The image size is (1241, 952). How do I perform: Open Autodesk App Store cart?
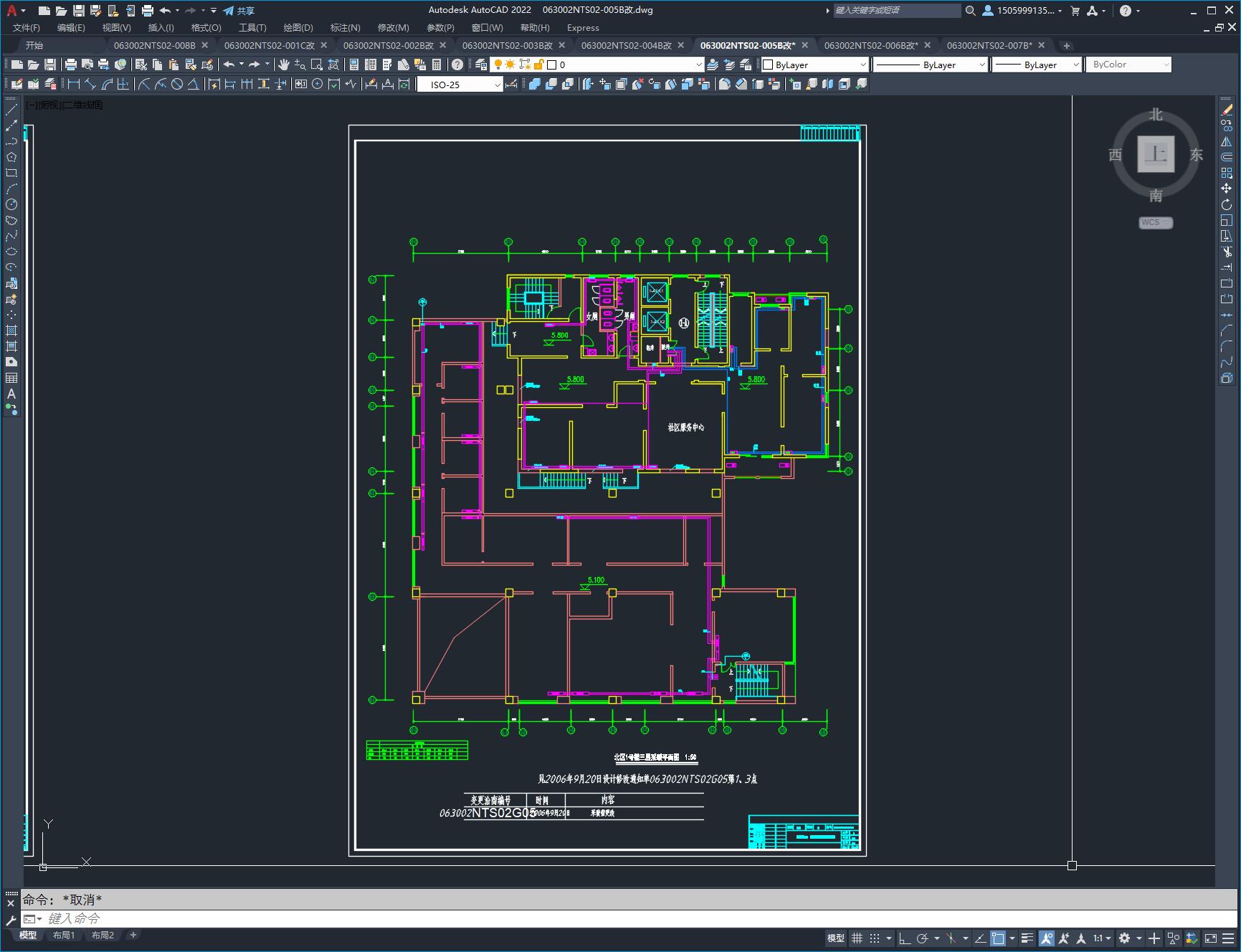[1075, 11]
